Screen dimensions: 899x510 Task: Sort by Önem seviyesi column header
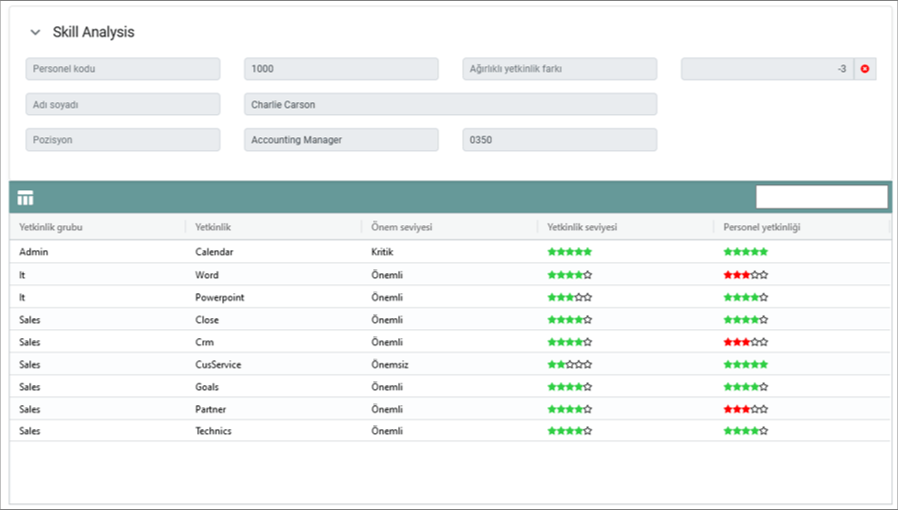(402, 228)
